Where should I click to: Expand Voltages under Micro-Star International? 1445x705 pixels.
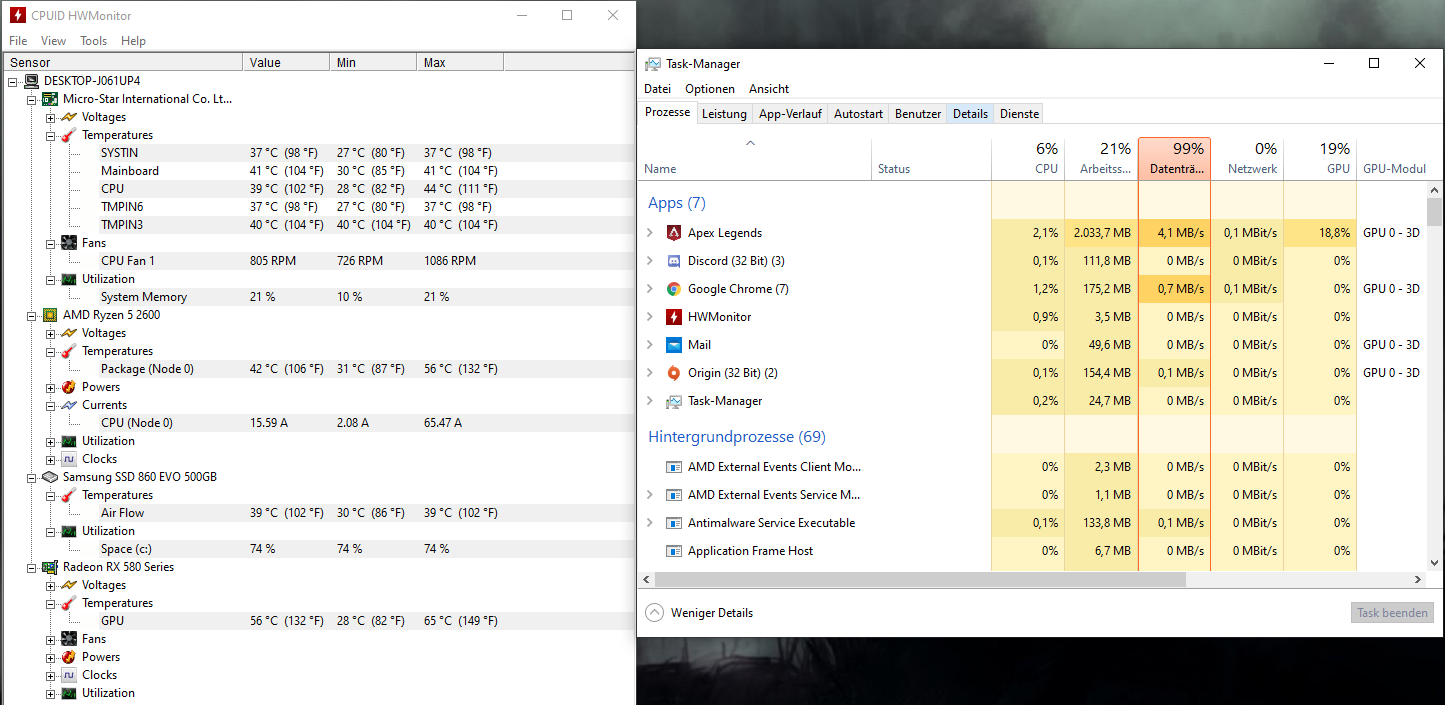51,117
